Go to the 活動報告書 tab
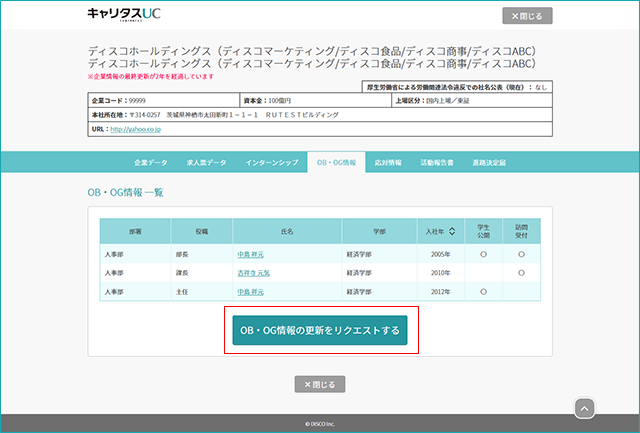Viewport: 640px width, 433px height. click(x=437, y=162)
